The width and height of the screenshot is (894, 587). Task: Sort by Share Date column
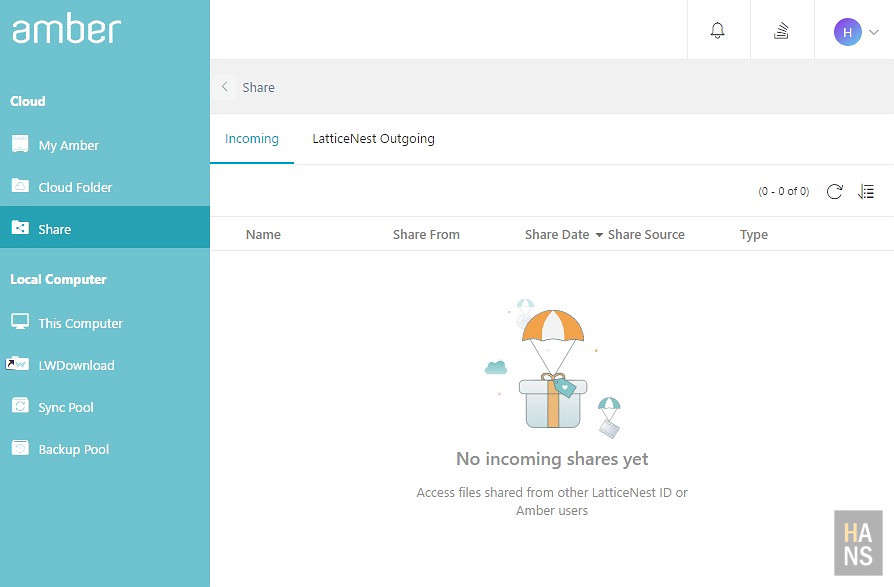(x=557, y=234)
